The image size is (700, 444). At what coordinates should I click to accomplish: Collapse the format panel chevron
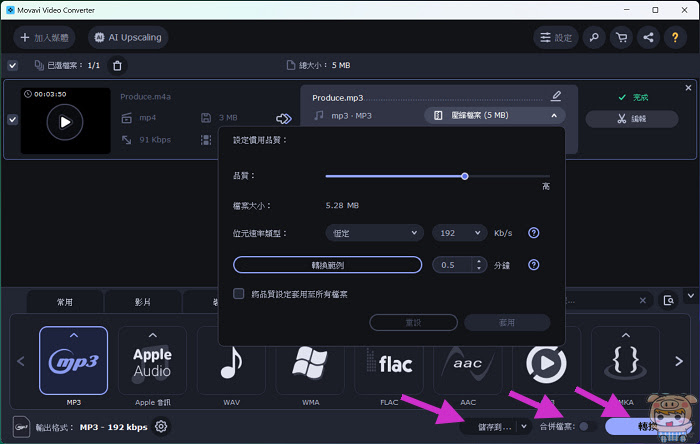(691, 295)
